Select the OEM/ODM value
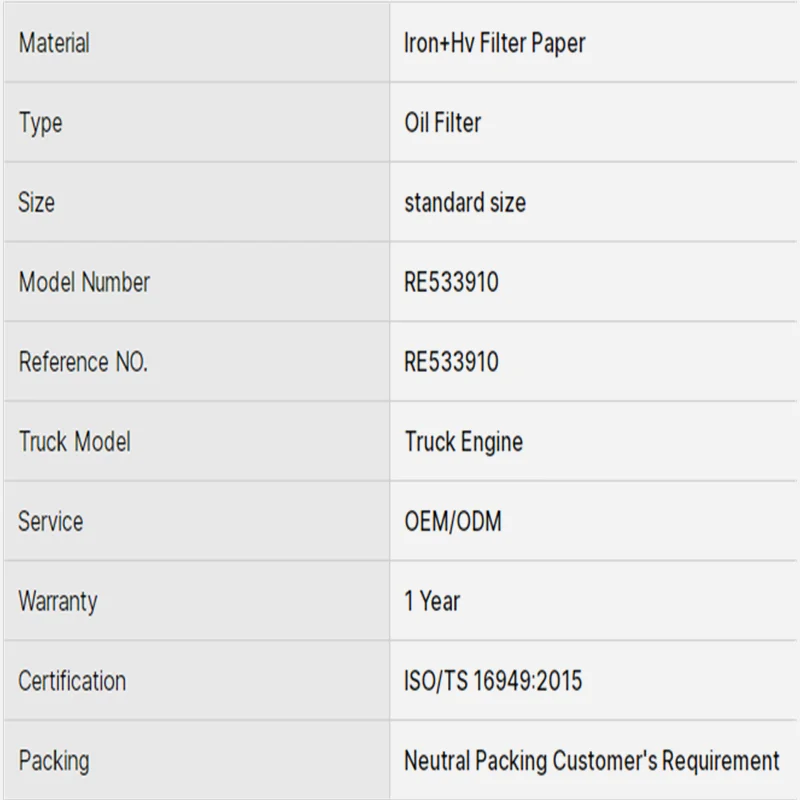Screen dimensions: 800x800 (452, 521)
